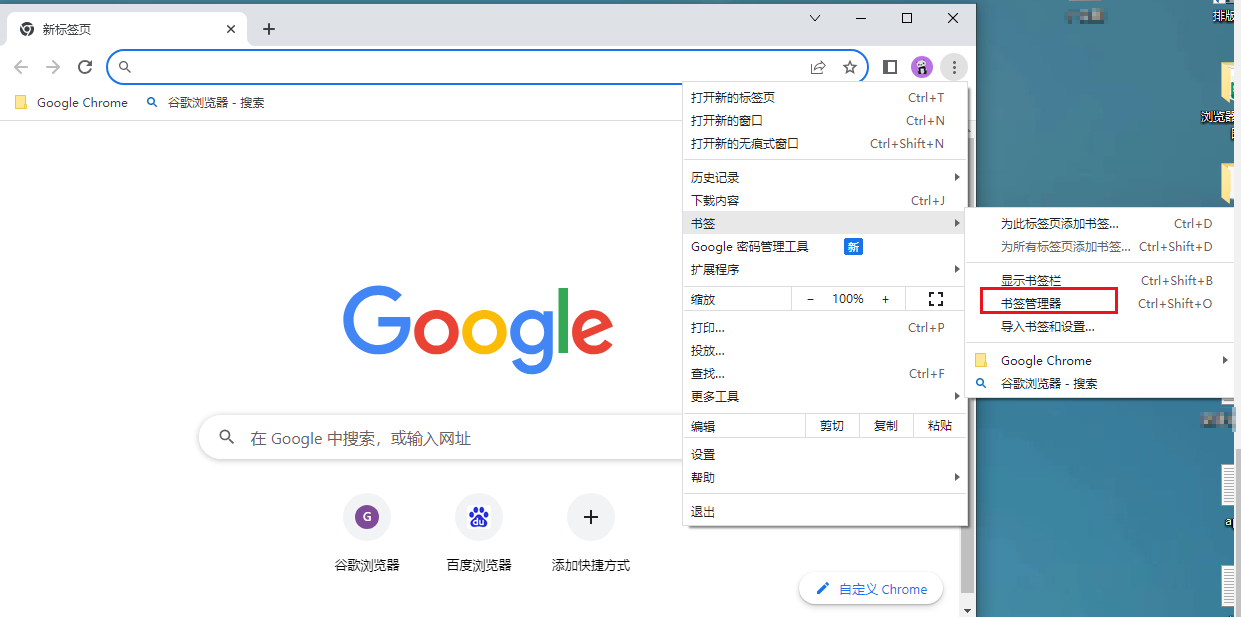Viewport: 1241px width, 617px height.
Task: Reload the page with refresh icon
Action: coord(85,67)
